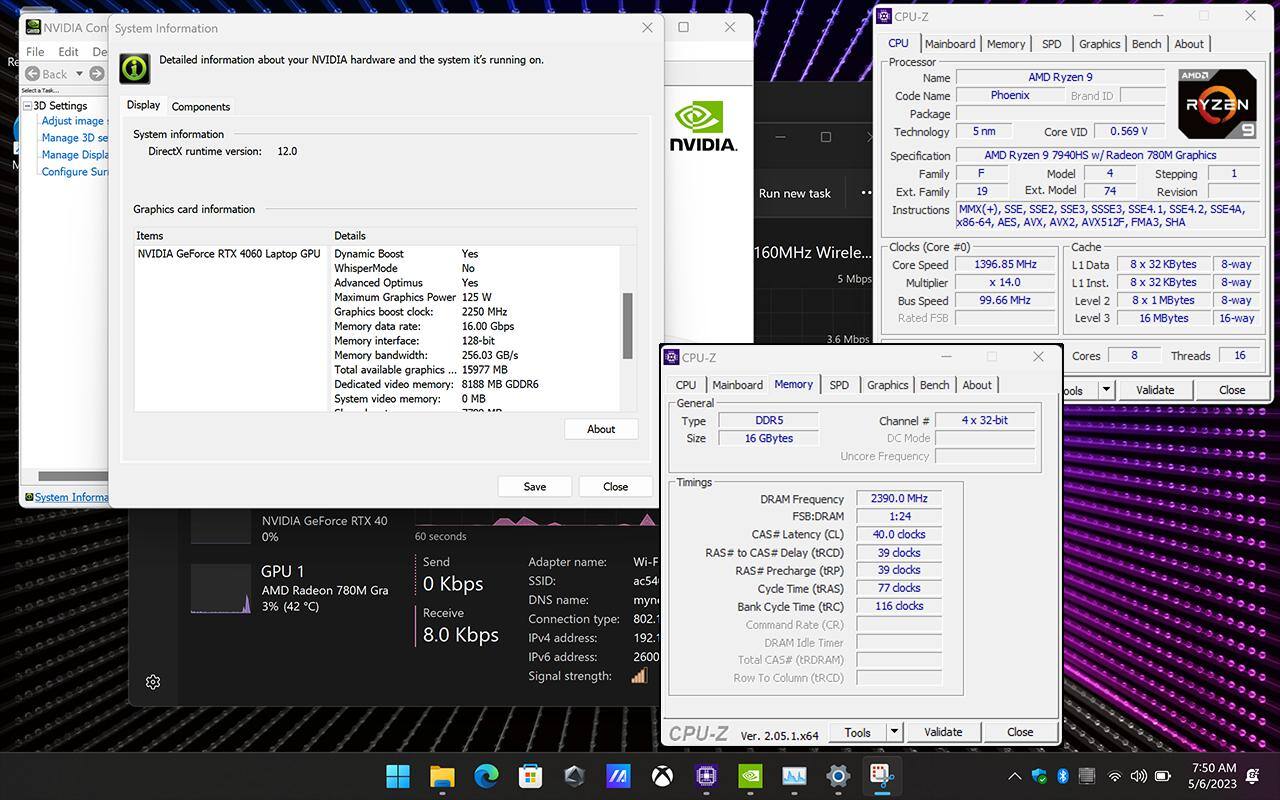1280x800 pixels.
Task: Open Mainboard tab in the AMD Ryzen CPU-Z window
Action: click(949, 44)
